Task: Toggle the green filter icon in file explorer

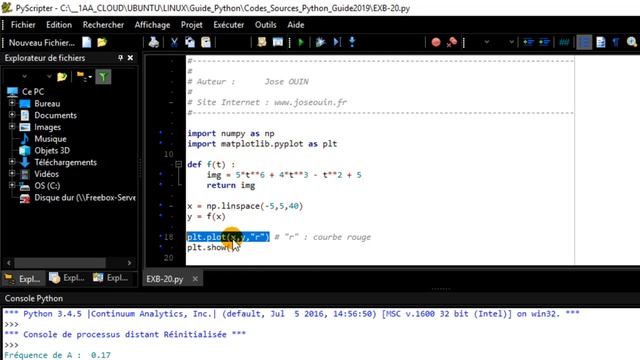Action: tap(103, 76)
